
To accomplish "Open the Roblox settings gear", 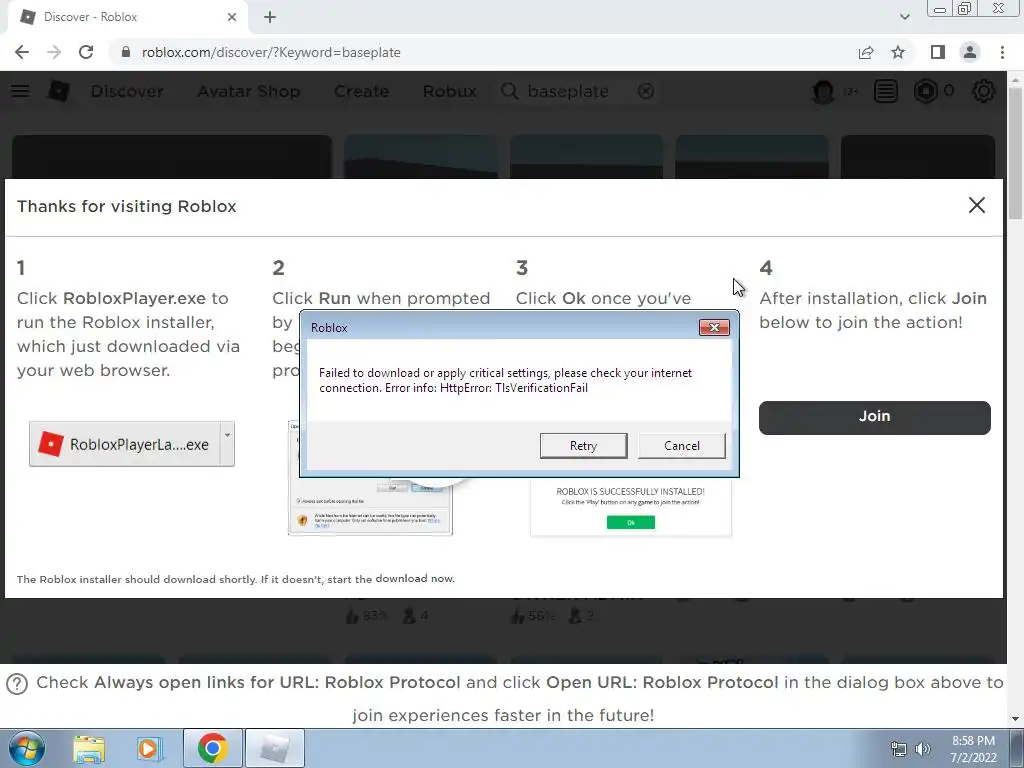I will [984, 91].
